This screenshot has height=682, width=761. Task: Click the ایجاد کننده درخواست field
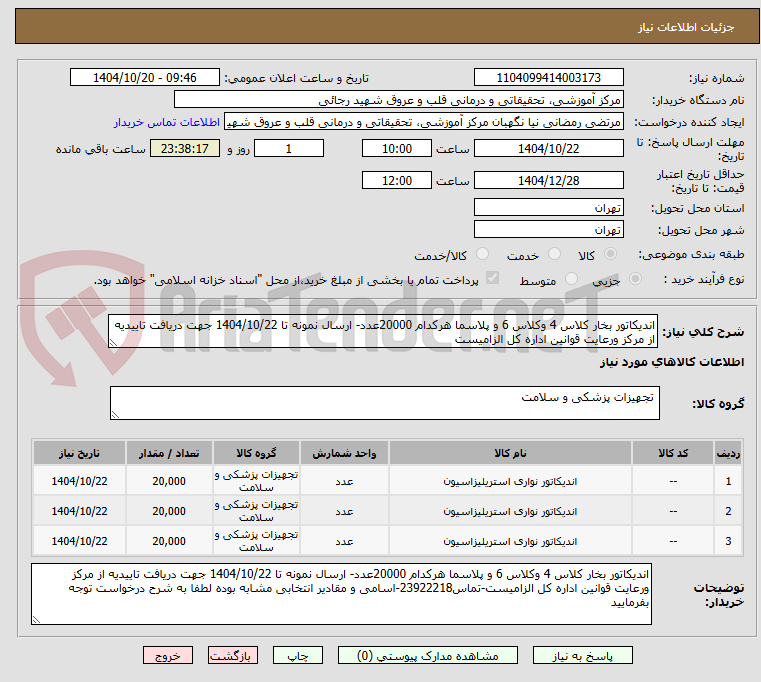point(424,122)
